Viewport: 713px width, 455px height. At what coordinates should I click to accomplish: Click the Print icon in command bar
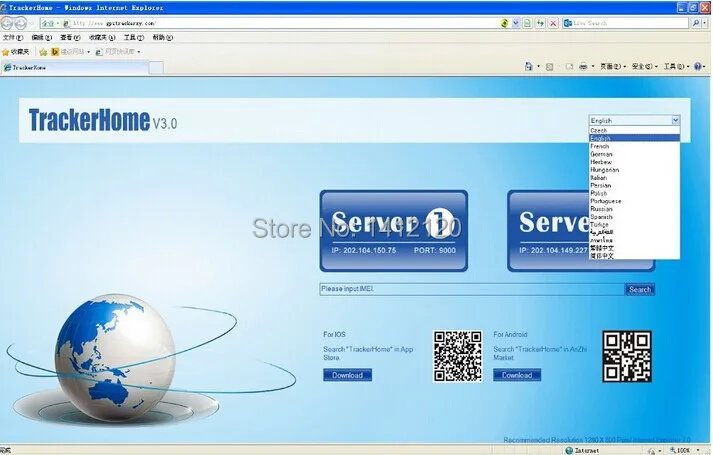583,67
